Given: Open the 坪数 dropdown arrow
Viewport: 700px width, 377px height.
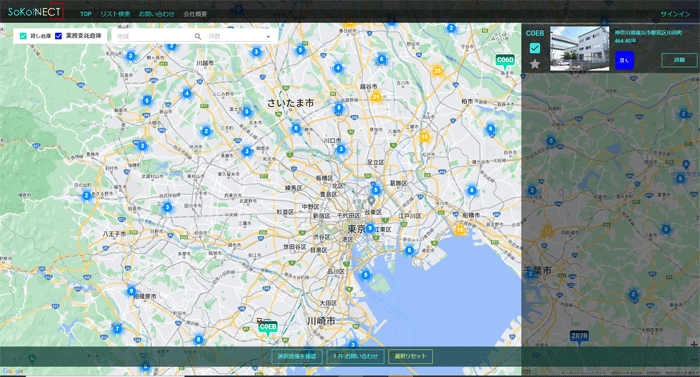Looking at the screenshot, I should point(268,37).
